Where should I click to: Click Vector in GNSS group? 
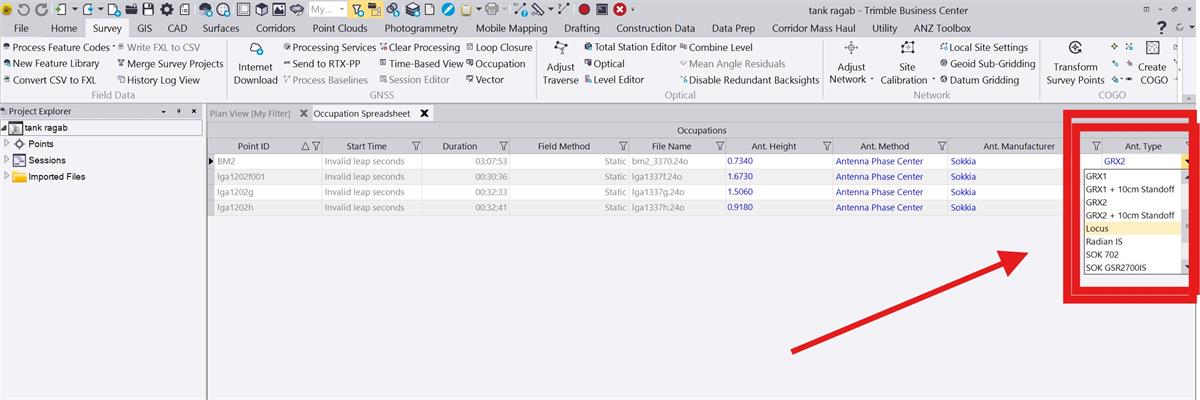click(485, 80)
